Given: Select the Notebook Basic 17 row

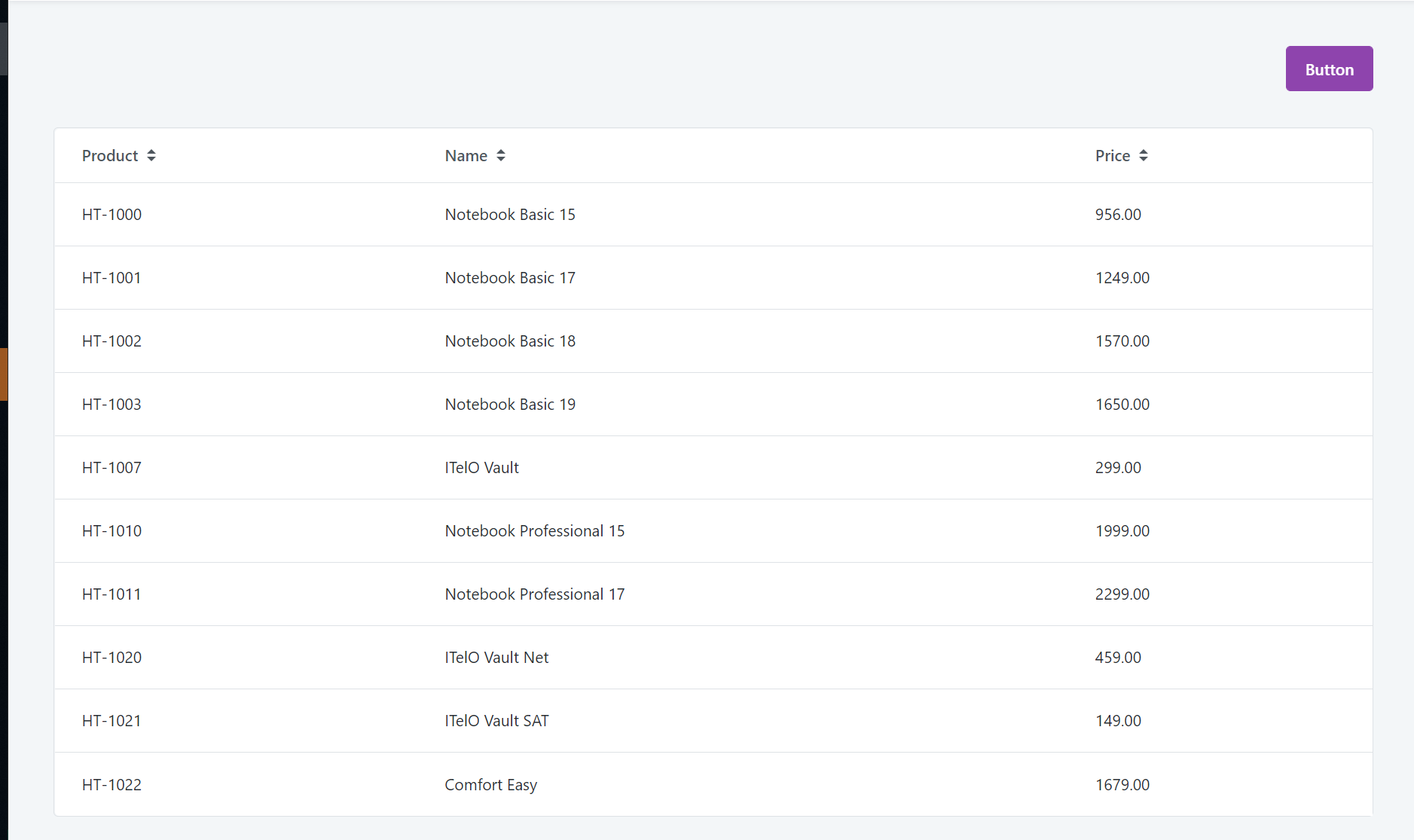Looking at the screenshot, I should point(713,277).
